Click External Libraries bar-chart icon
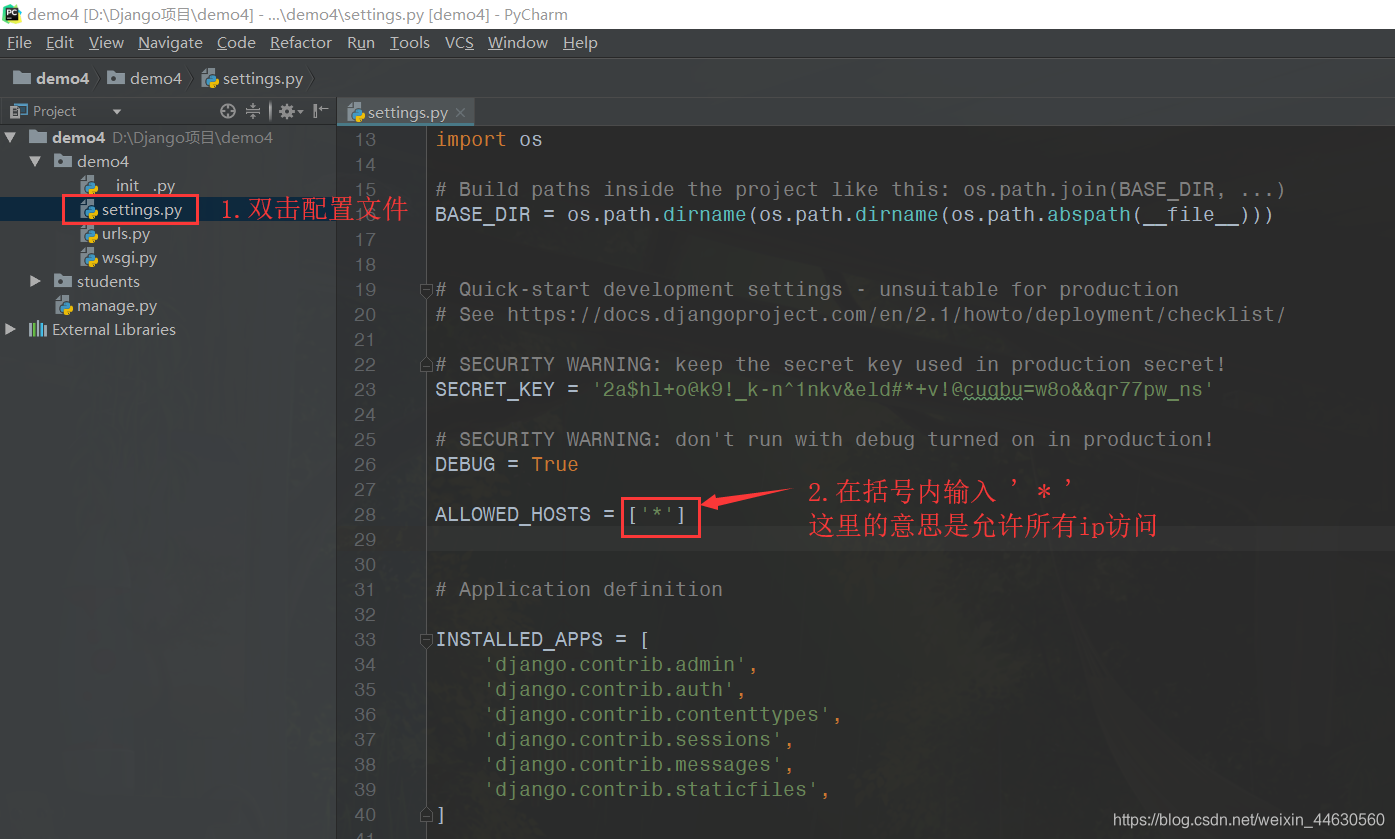The width and height of the screenshot is (1395, 839). (x=38, y=329)
